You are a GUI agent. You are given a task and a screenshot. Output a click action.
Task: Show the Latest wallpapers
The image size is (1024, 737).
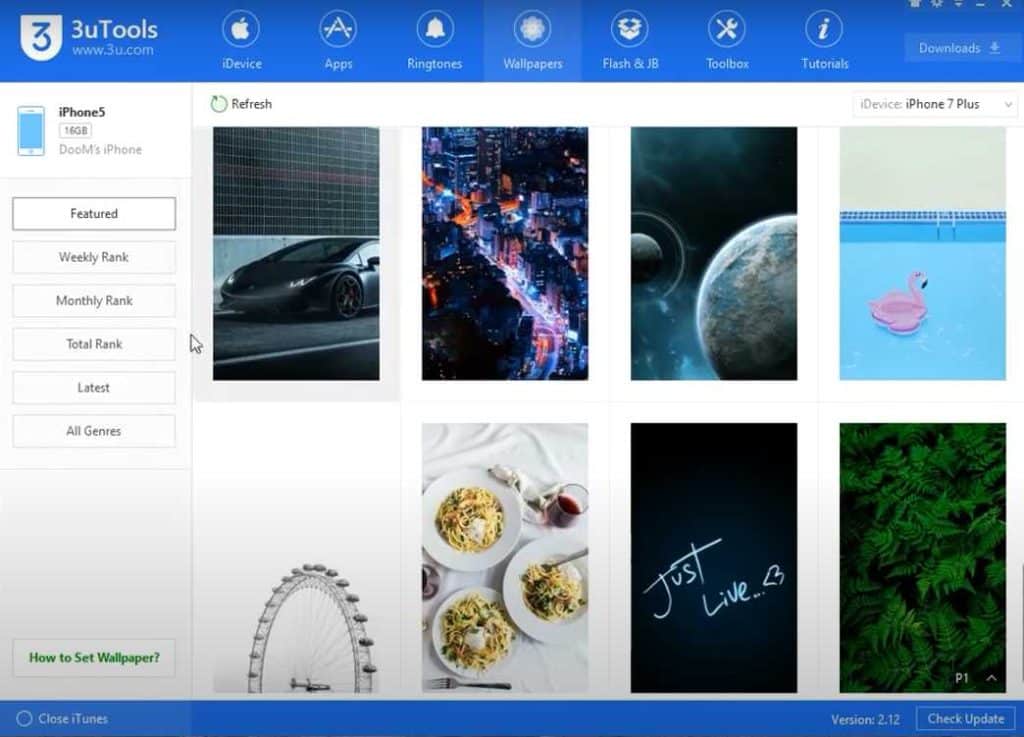[94, 388]
